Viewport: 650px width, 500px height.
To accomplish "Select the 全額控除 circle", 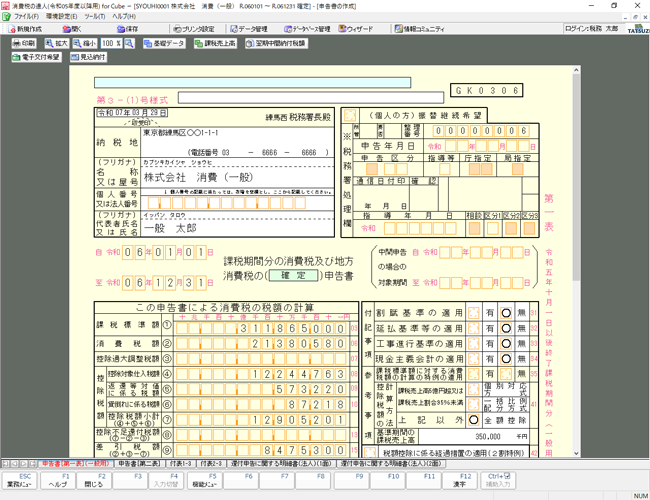I will [x=473, y=420].
